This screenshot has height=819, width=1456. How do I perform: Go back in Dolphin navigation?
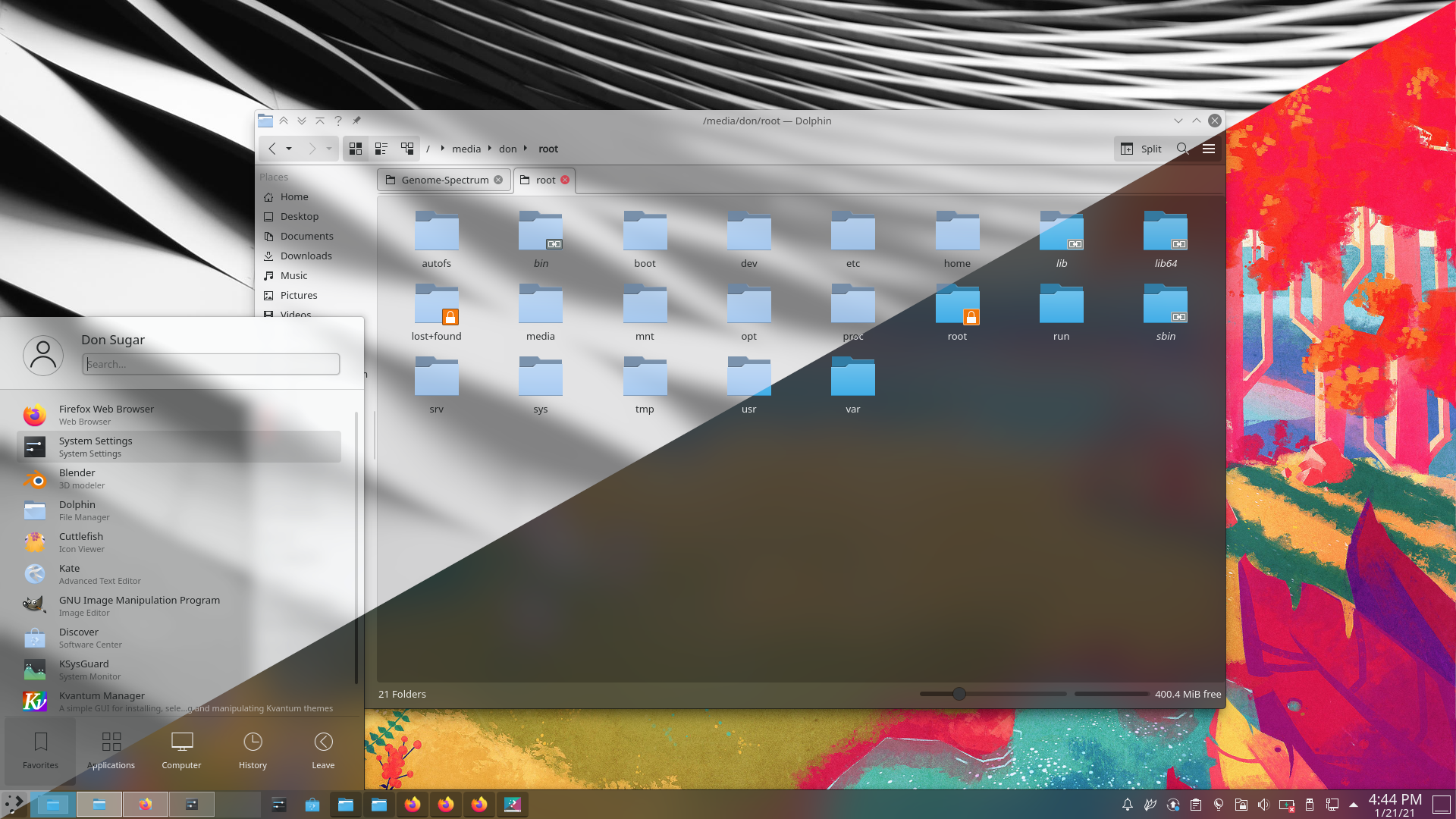tap(272, 149)
